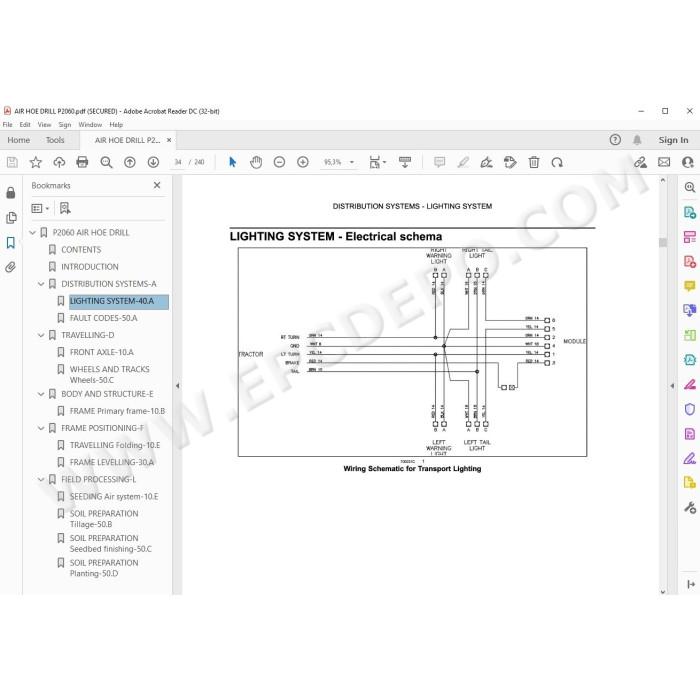This screenshot has height=700, width=700.
Task: Collapse the right tools pane arrow
Action: coord(672,386)
